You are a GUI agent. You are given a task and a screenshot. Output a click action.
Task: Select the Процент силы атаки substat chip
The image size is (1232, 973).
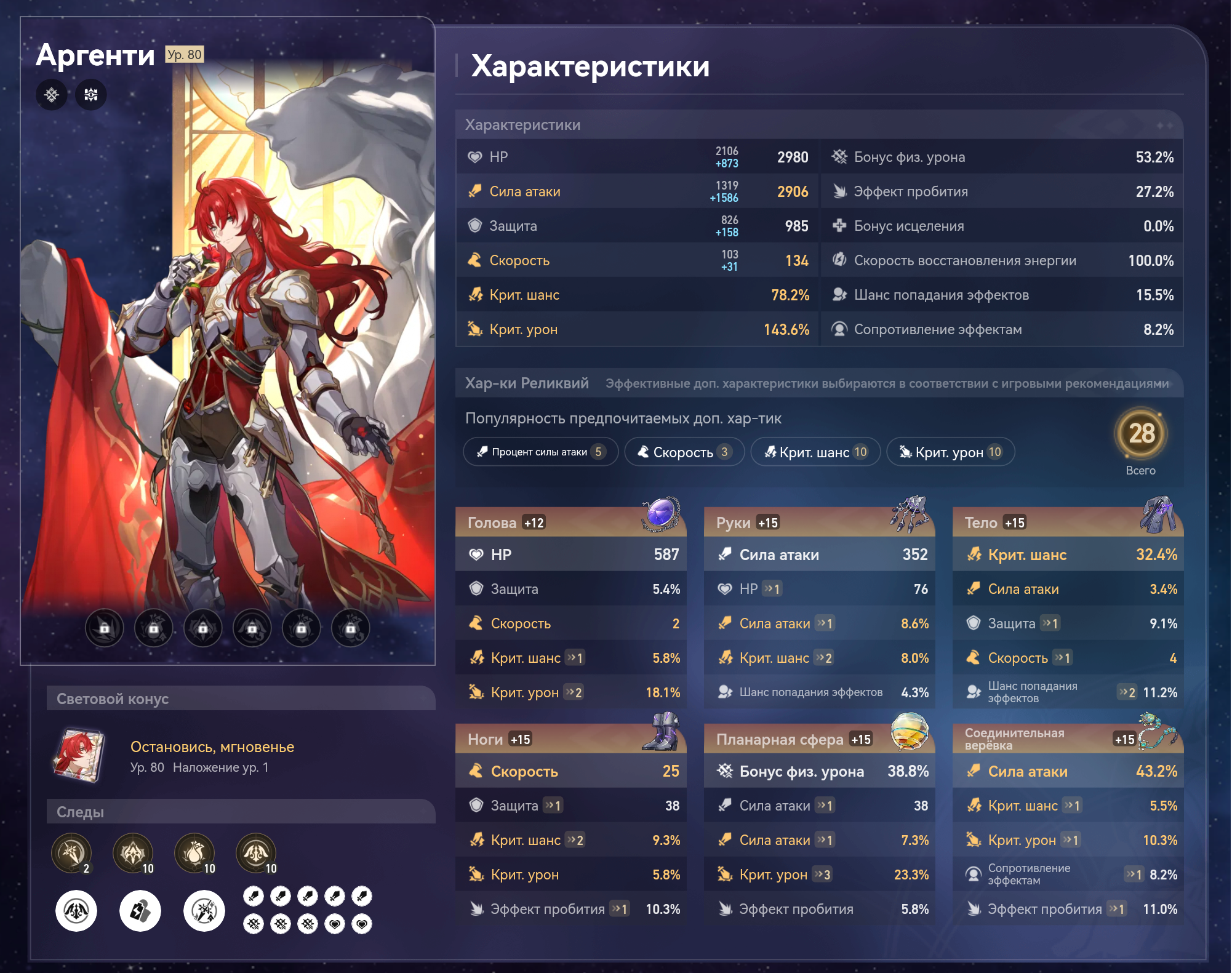pyautogui.click(x=540, y=452)
